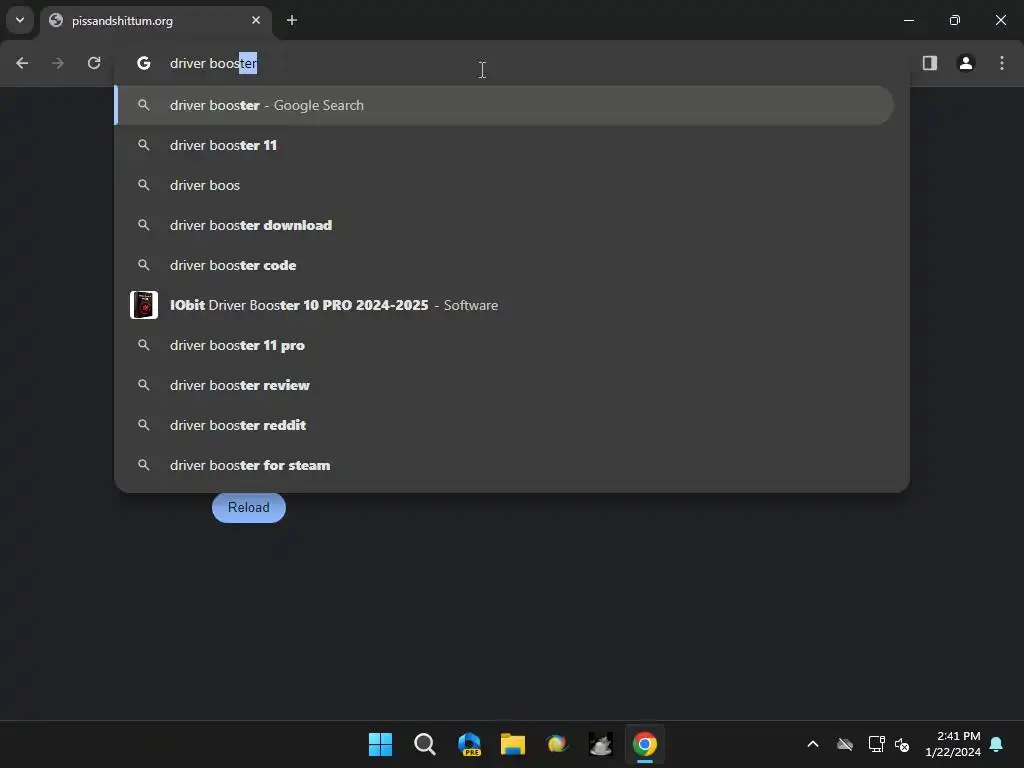Select the 'driver booster 11' suggestion

coord(504,145)
